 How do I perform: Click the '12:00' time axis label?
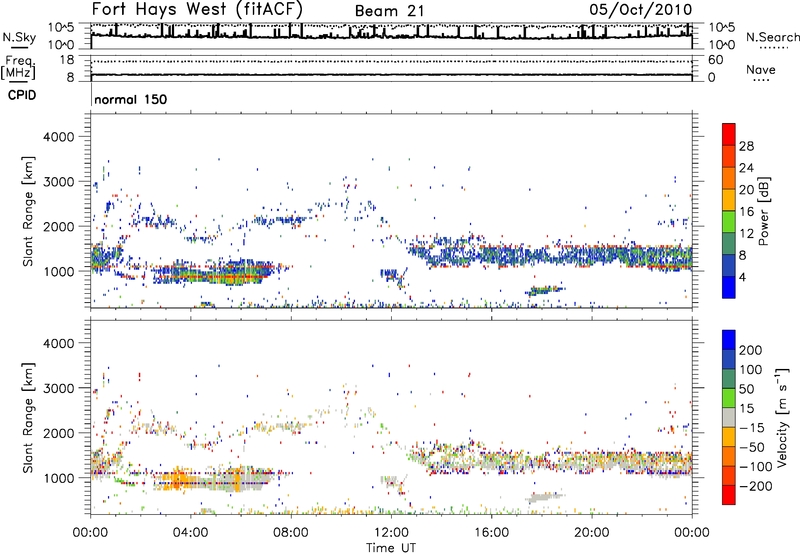391,533
